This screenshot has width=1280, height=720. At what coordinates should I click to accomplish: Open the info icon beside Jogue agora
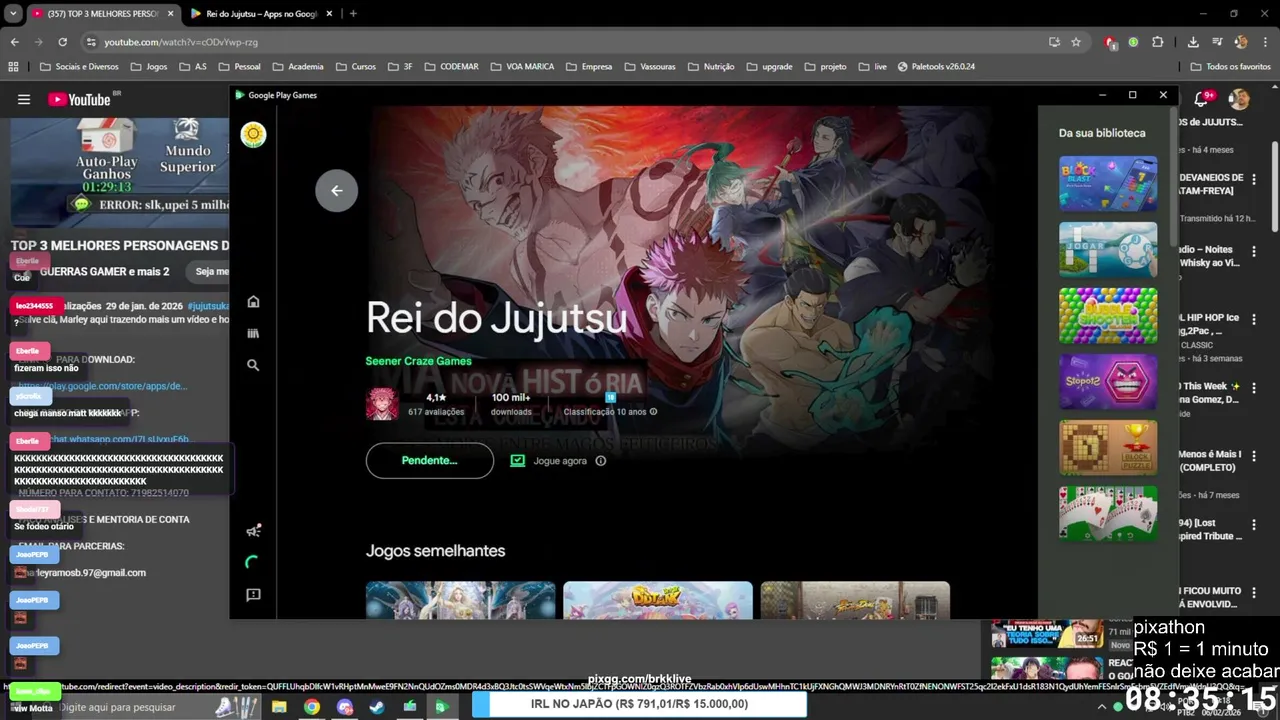(601, 461)
